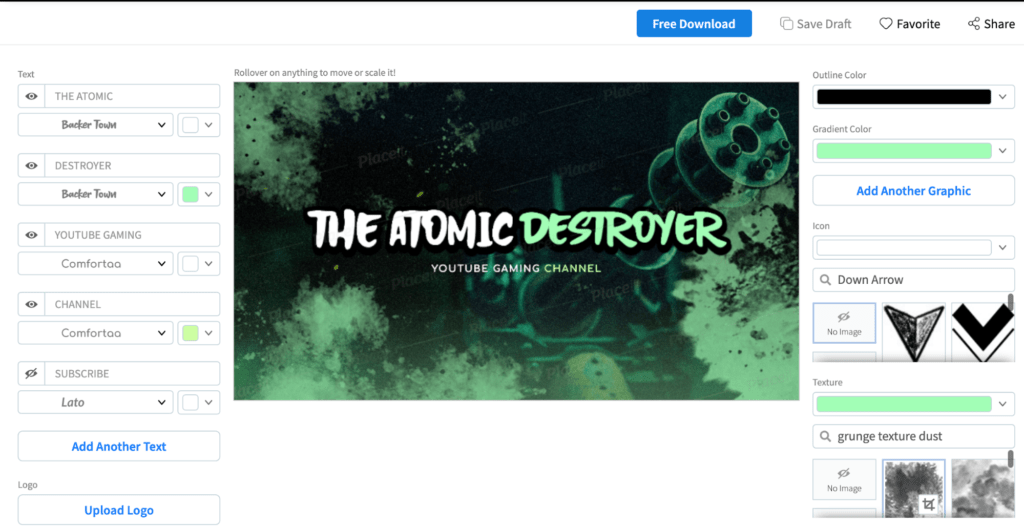Screen dimensions: 1024x526
Task: Click the CHANNEL text input field
Action: pyautogui.click(x=132, y=304)
